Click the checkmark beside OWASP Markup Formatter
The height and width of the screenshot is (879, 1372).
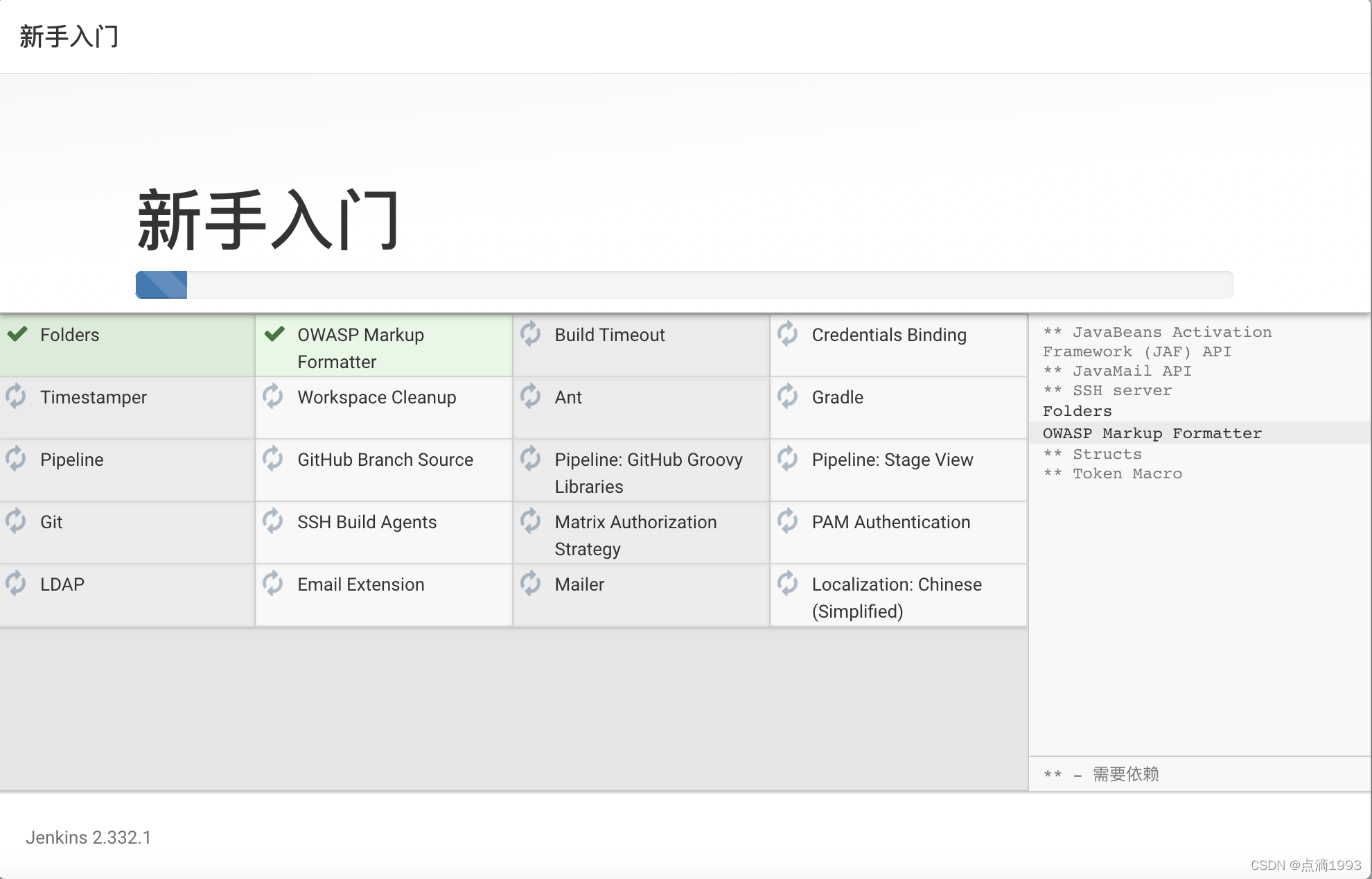(274, 334)
